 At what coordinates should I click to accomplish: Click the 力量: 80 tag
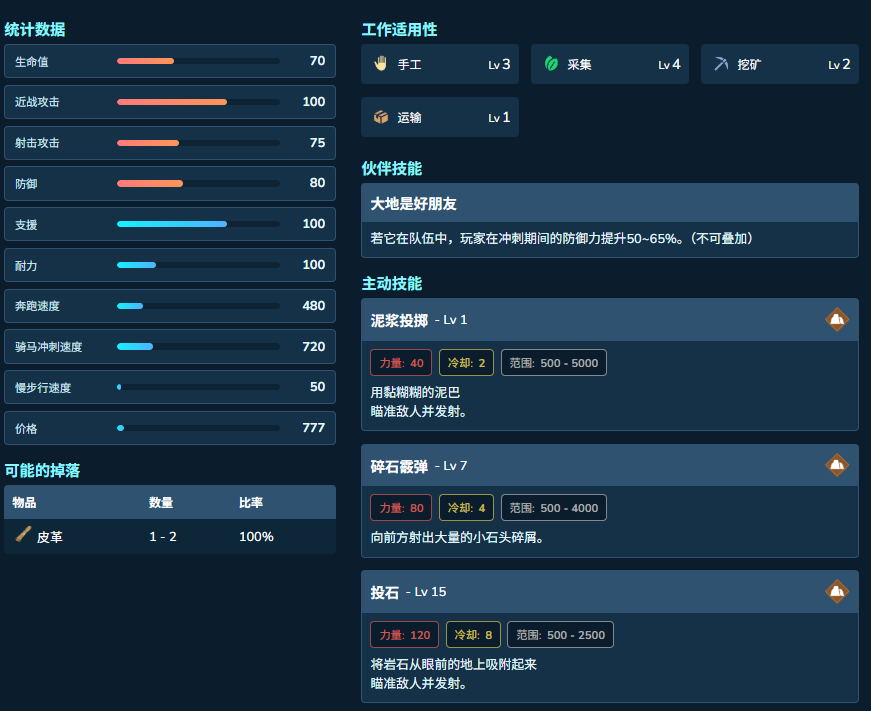(x=401, y=508)
